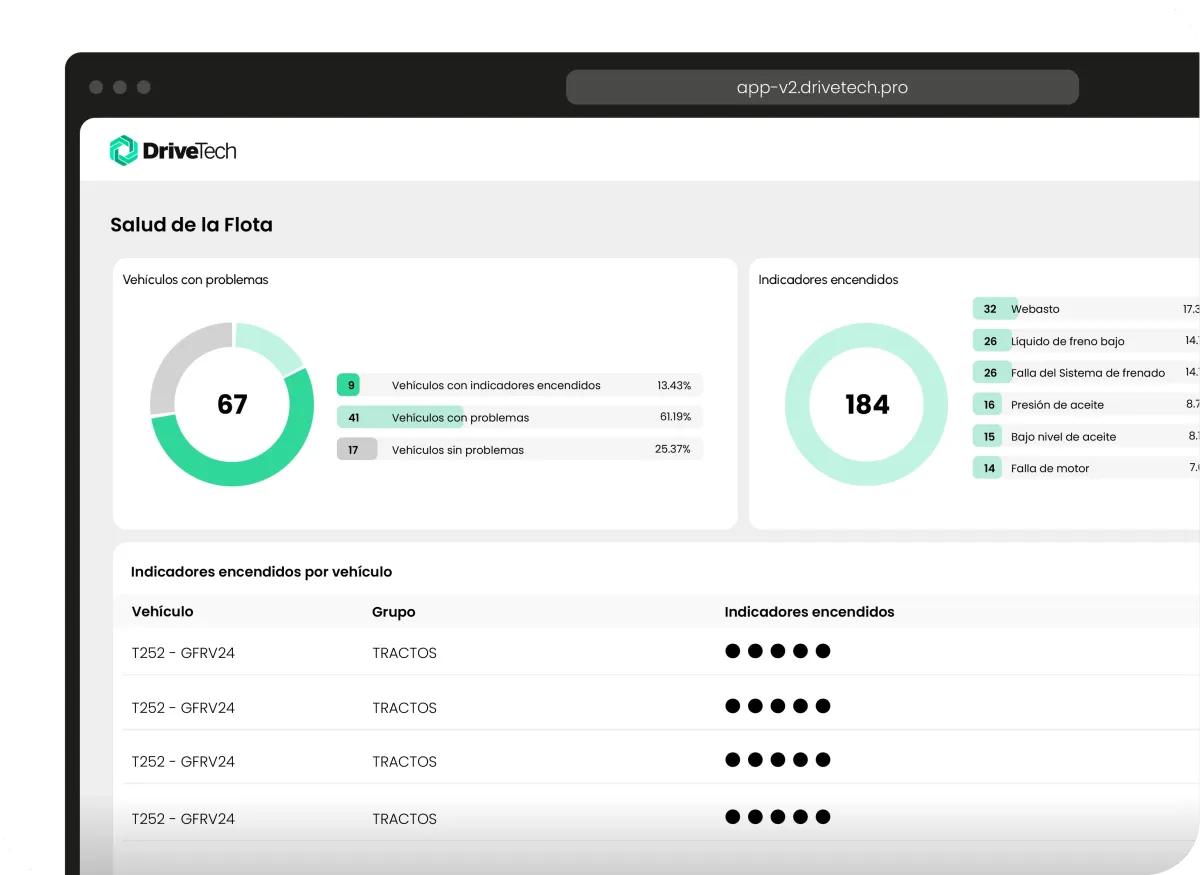
Task: Sort by the Vehículo column header
Action: [x=162, y=611]
